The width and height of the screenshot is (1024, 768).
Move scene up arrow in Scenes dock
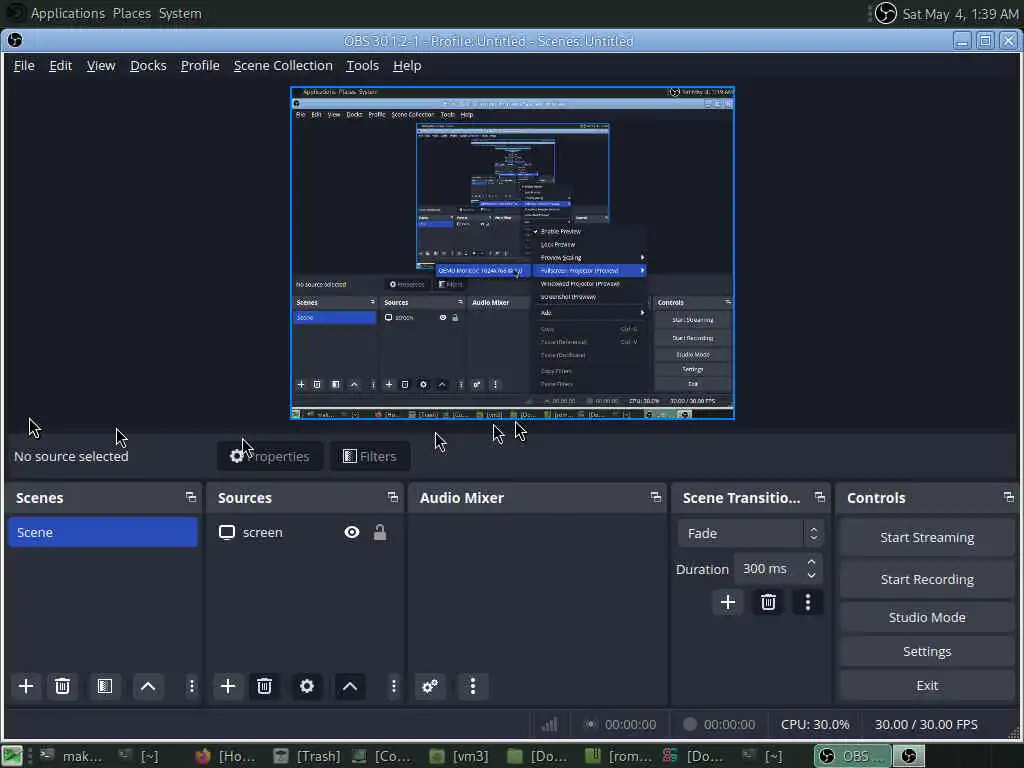tap(148, 686)
